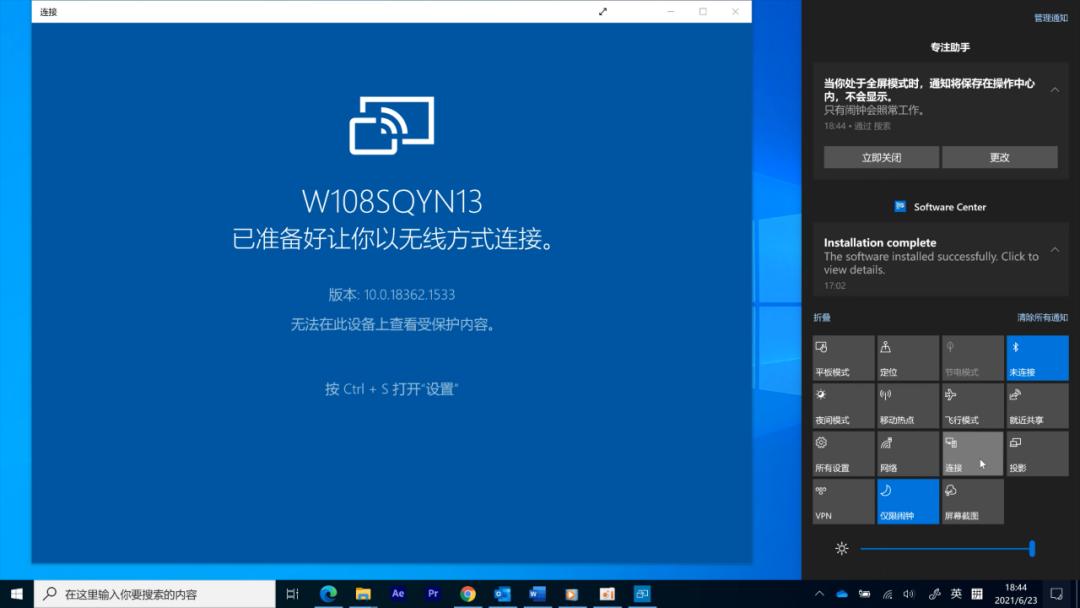Expand hidden icons in the system tray
The height and width of the screenshot is (608, 1080).
click(x=819, y=594)
